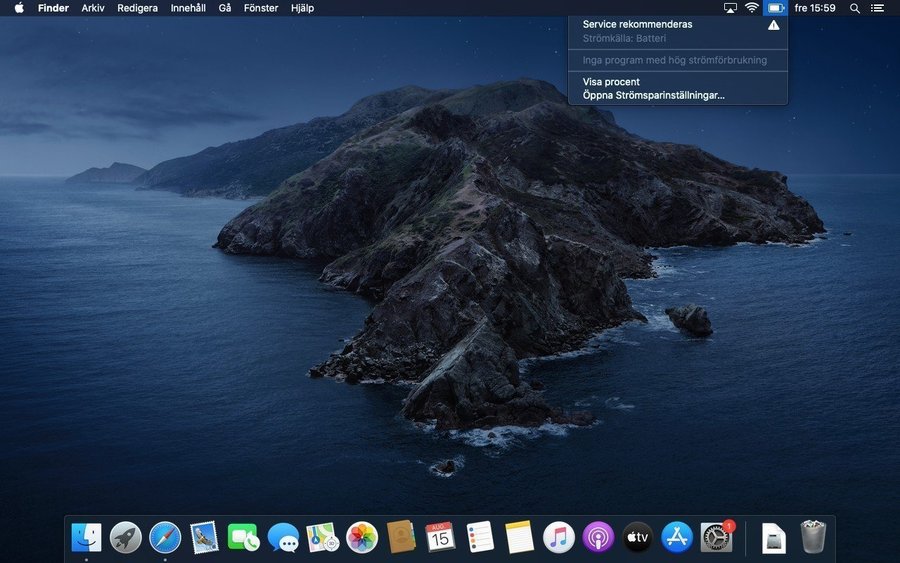Launch Podcasts from the Dock
The width and height of the screenshot is (900, 563).
pyautogui.click(x=598, y=537)
